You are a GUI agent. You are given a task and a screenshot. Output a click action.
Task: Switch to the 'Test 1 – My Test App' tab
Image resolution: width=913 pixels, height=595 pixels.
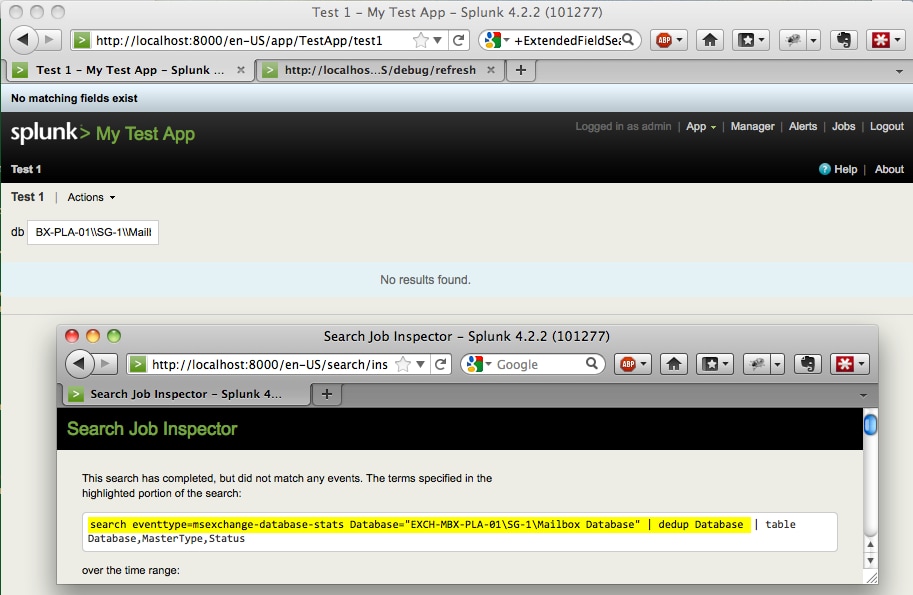click(x=129, y=70)
